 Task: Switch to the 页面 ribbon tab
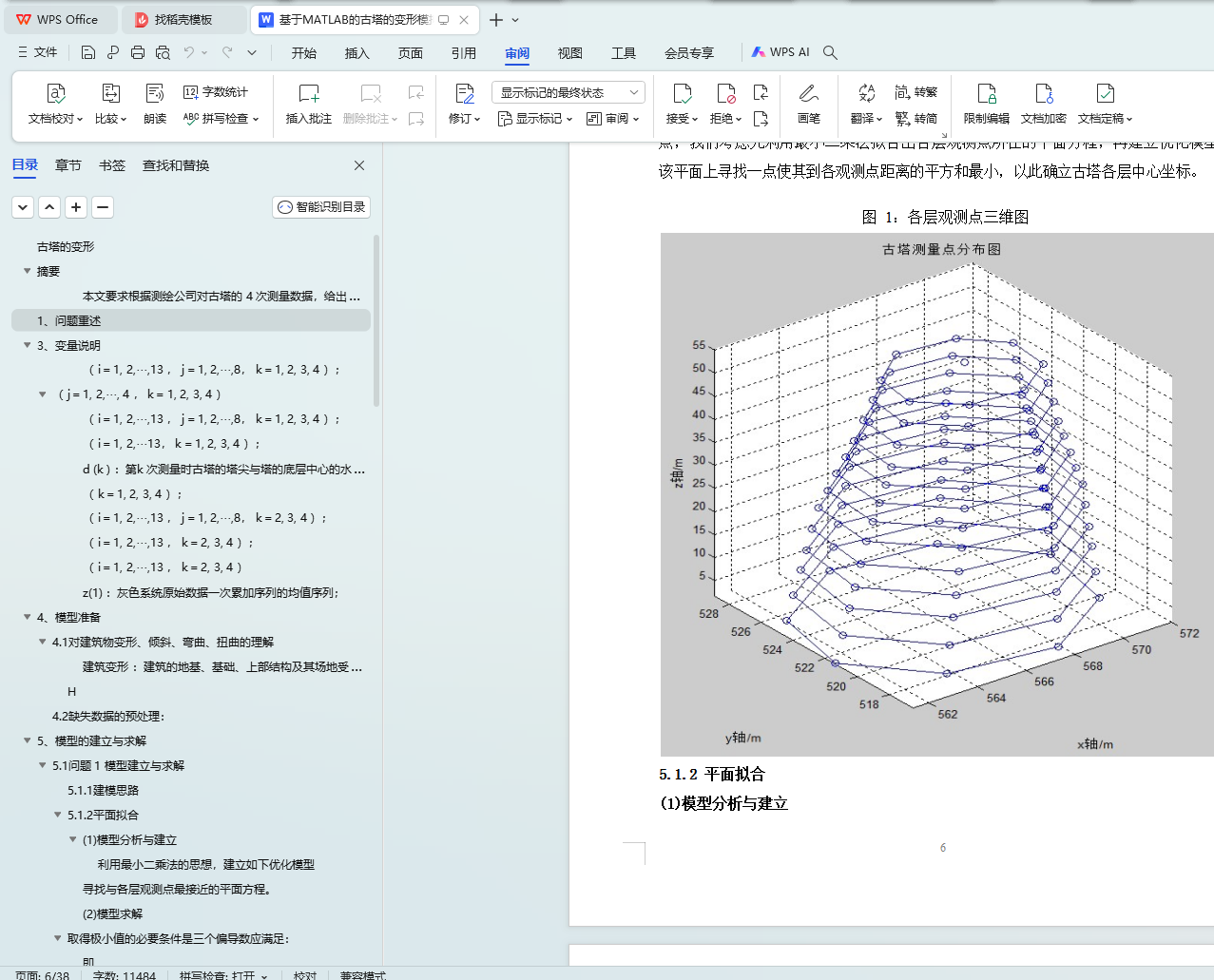[411, 53]
